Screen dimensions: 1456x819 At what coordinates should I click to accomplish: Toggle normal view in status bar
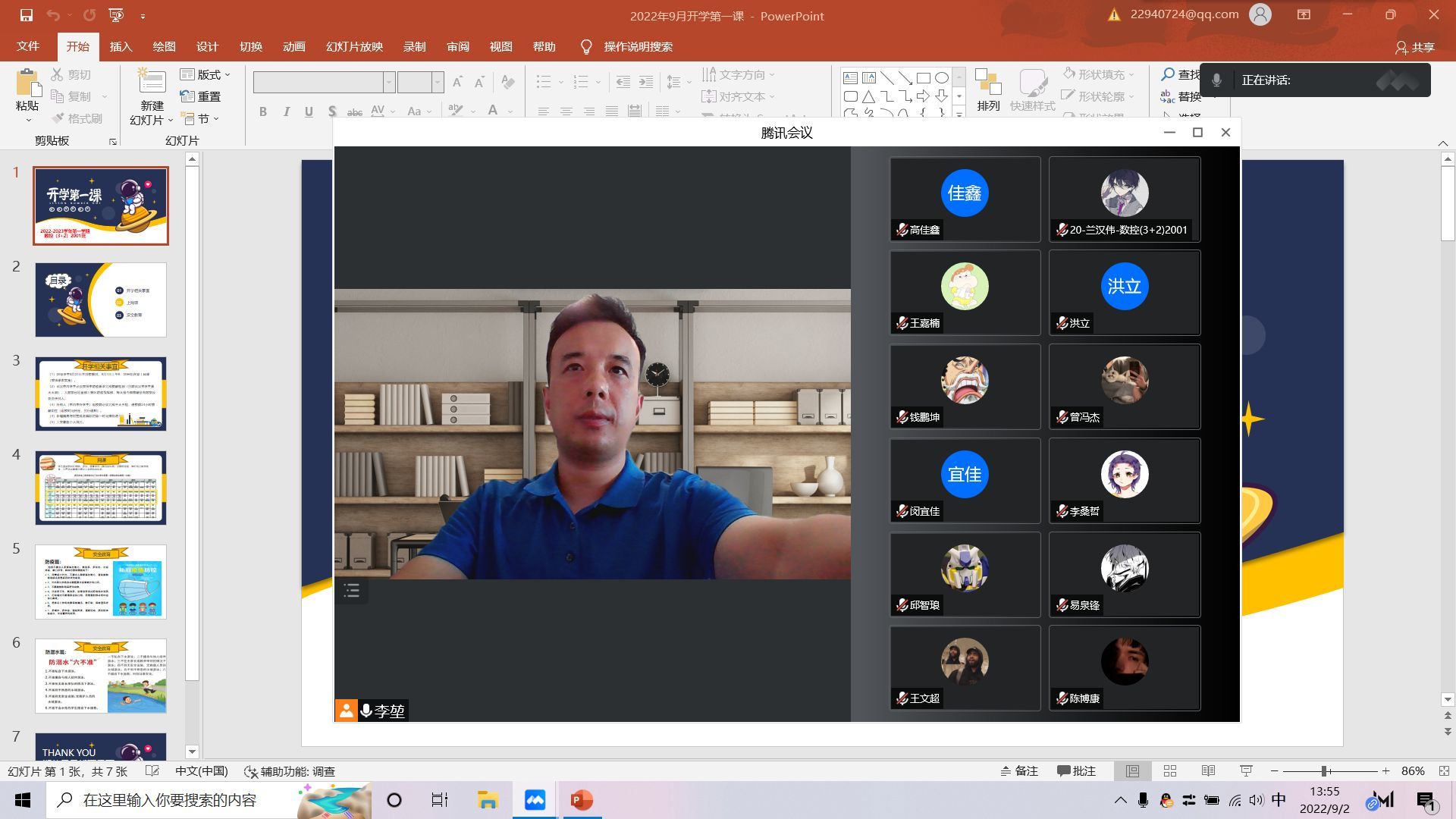coord(1132,770)
